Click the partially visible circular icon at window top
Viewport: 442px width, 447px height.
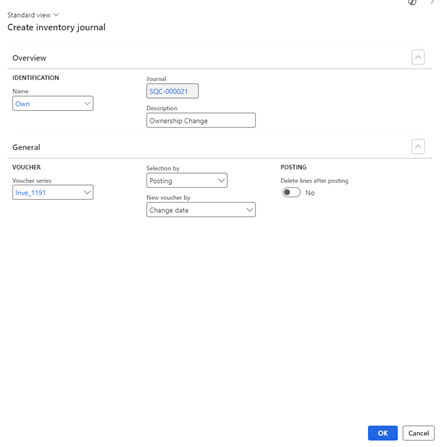coord(412,2)
